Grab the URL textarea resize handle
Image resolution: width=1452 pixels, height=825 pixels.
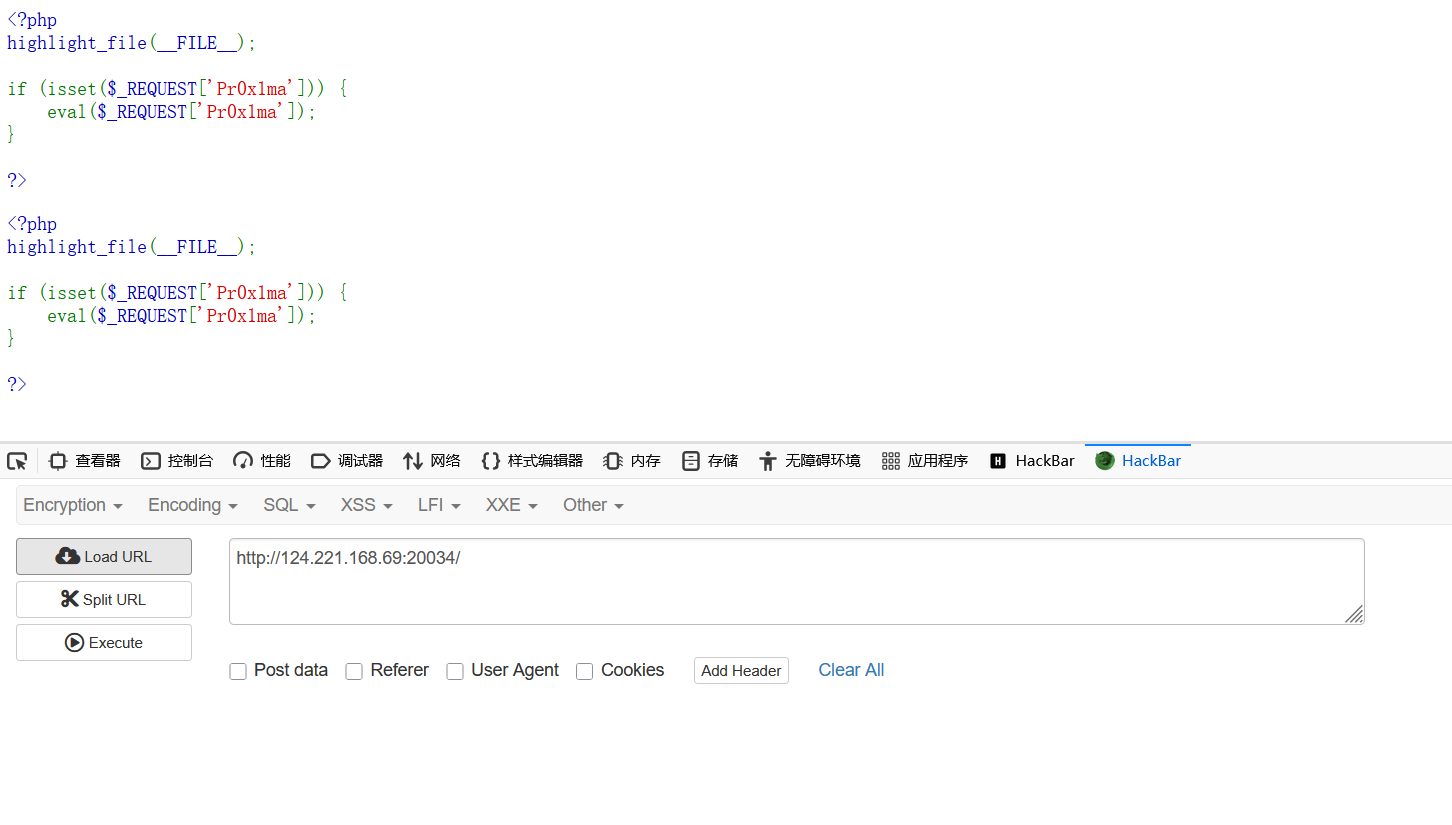(x=1354, y=615)
